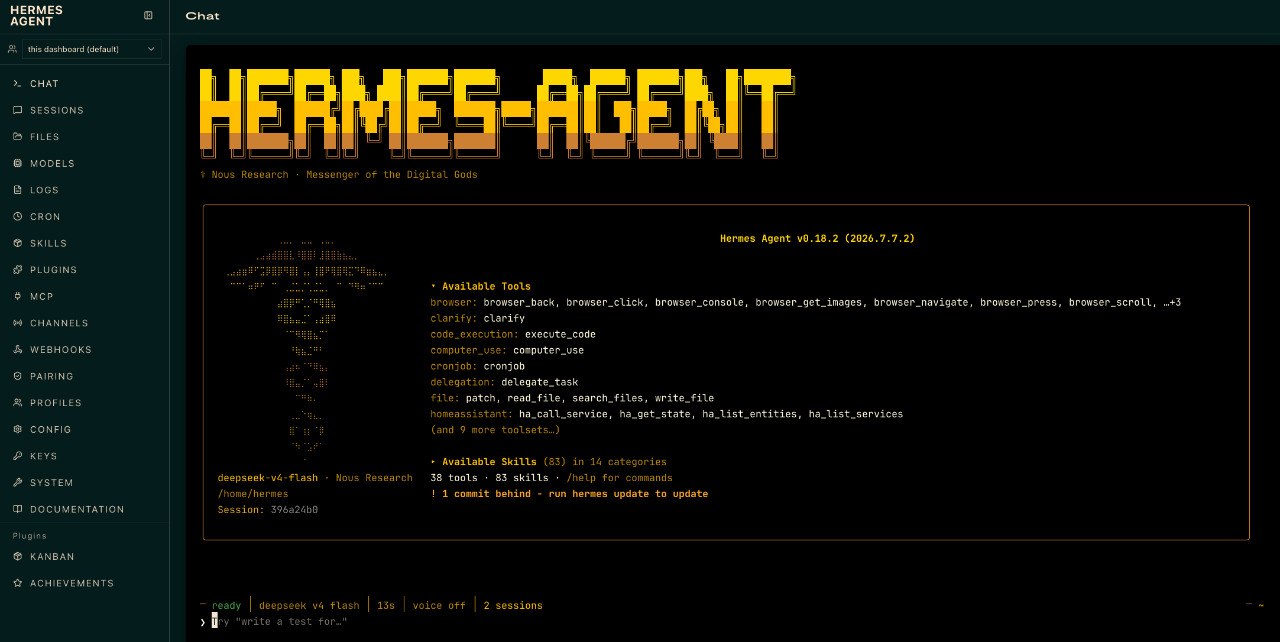Open the Kanban plugin
The width and height of the screenshot is (1280, 642).
coord(85,556)
